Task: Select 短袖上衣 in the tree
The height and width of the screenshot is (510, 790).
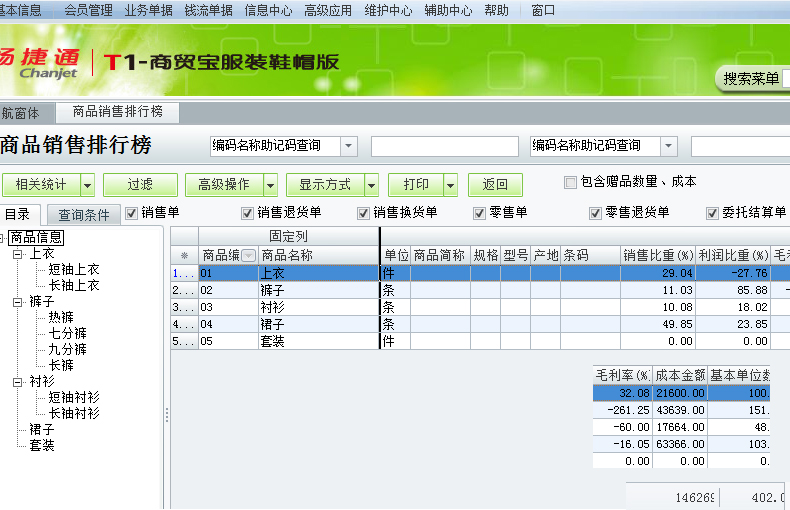Action: pos(74,270)
